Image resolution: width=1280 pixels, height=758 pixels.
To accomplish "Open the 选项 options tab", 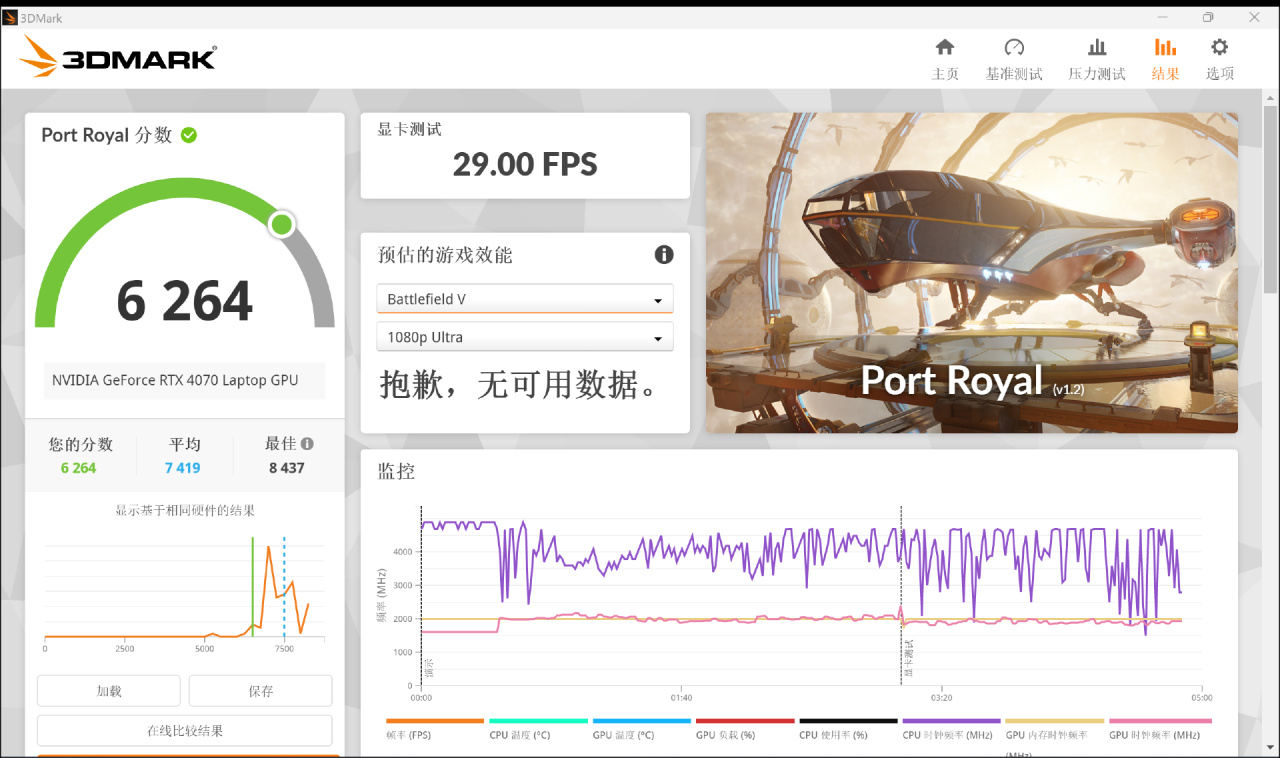I will tap(1220, 60).
